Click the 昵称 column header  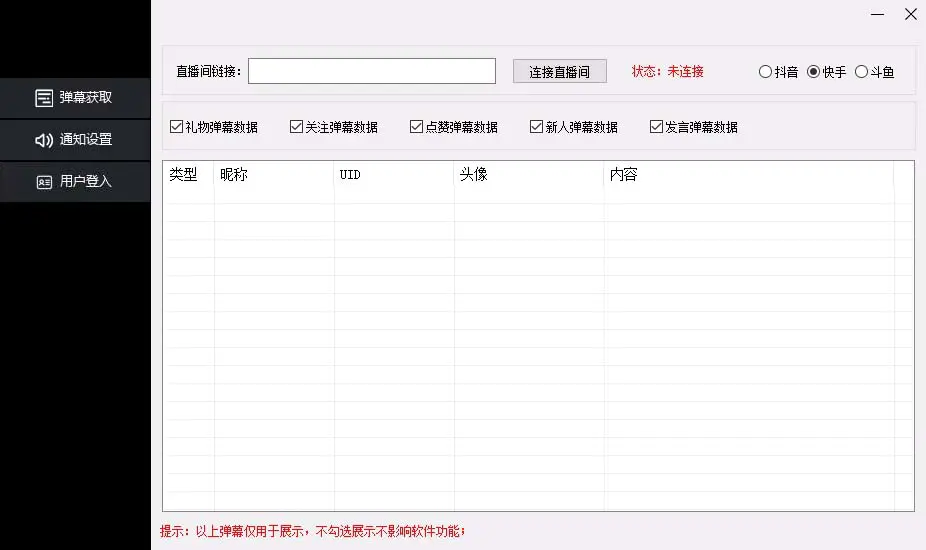[x=273, y=175]
